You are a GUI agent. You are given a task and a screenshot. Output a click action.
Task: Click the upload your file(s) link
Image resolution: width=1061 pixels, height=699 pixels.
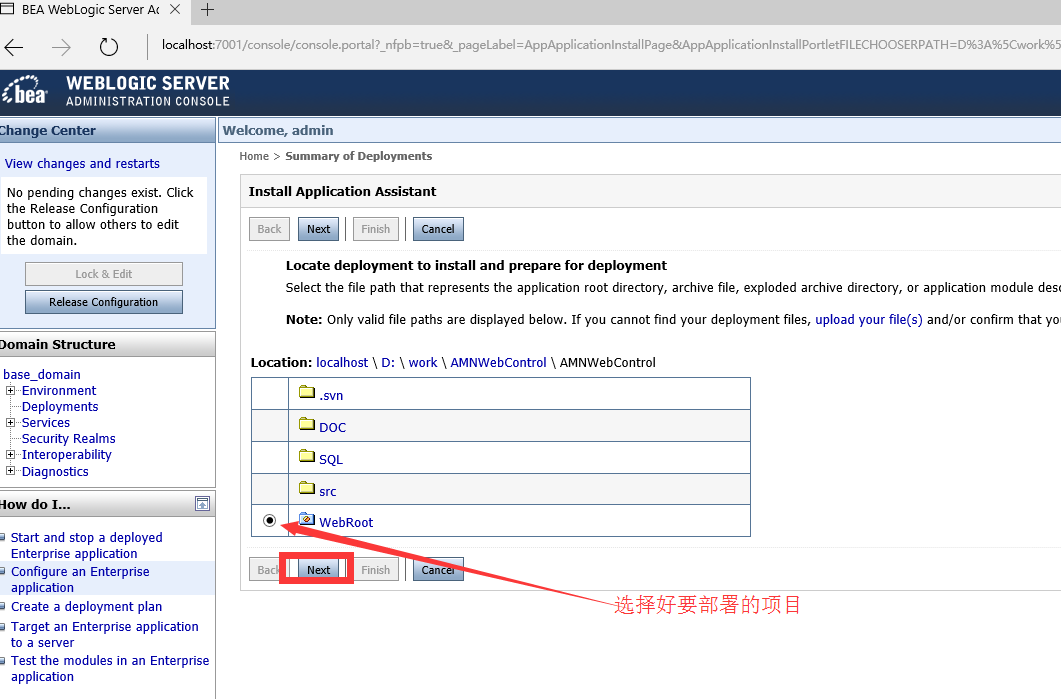869,319
